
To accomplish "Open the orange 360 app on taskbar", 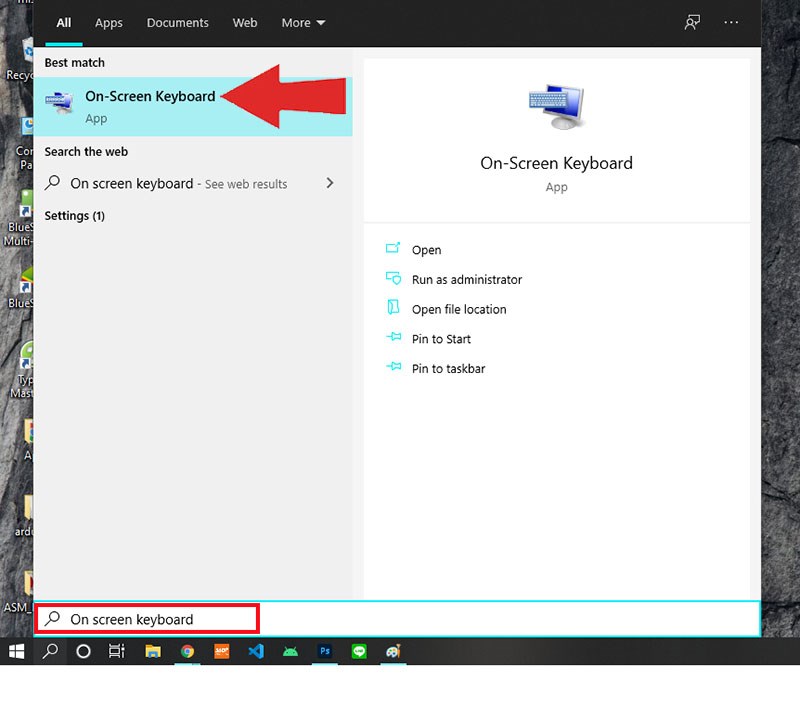I will pos(221,651).
